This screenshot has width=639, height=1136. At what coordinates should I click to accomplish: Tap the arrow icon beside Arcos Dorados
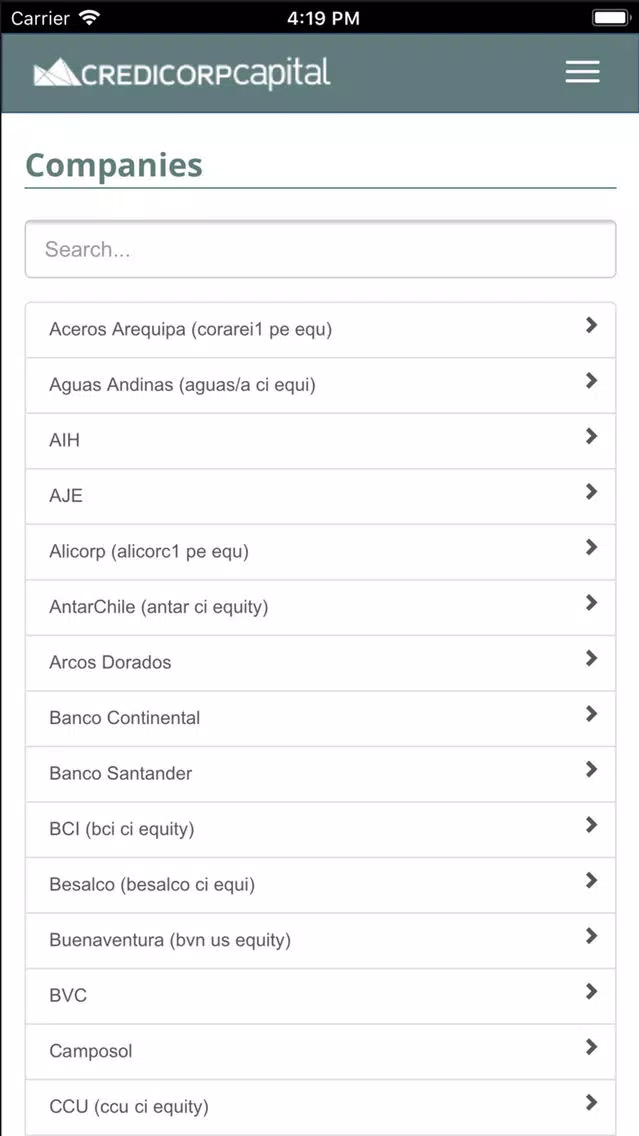[591, 659]
